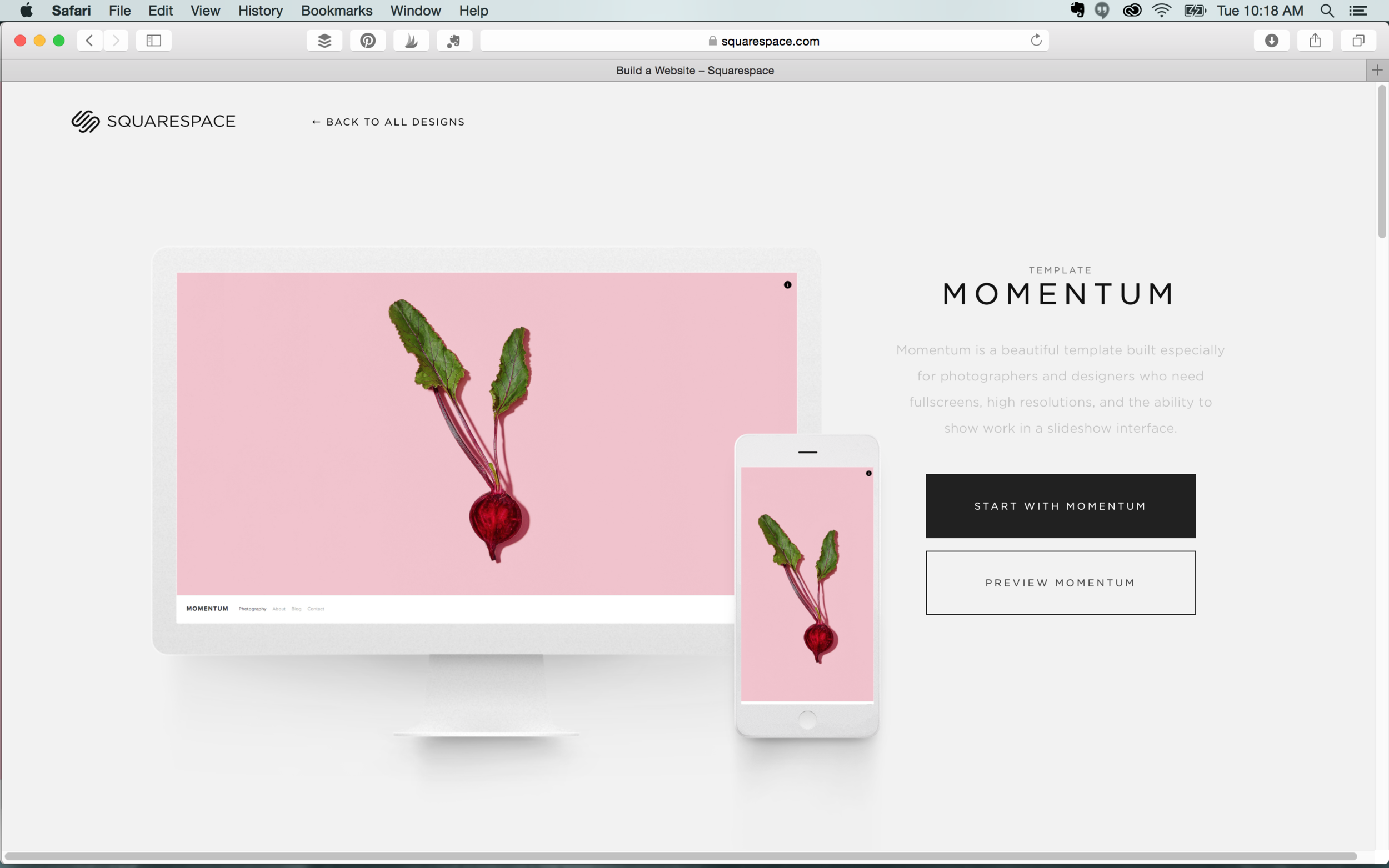
Task: Click the phone mockup beet preview
Action: [x=807, y=584]
